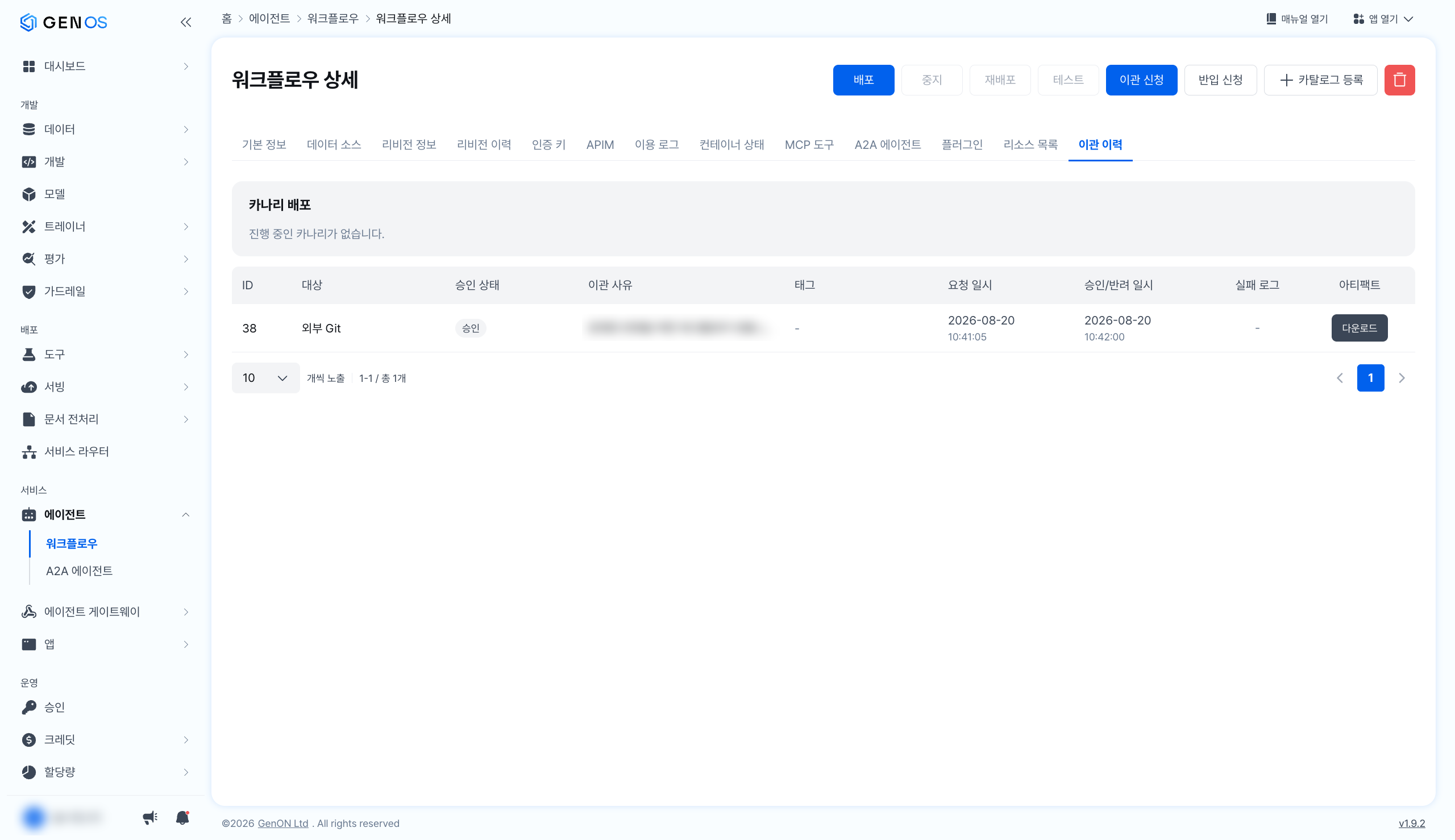Click the 모델 cube icon
This screenshot has height=840, width=1455.
[29, 194]
